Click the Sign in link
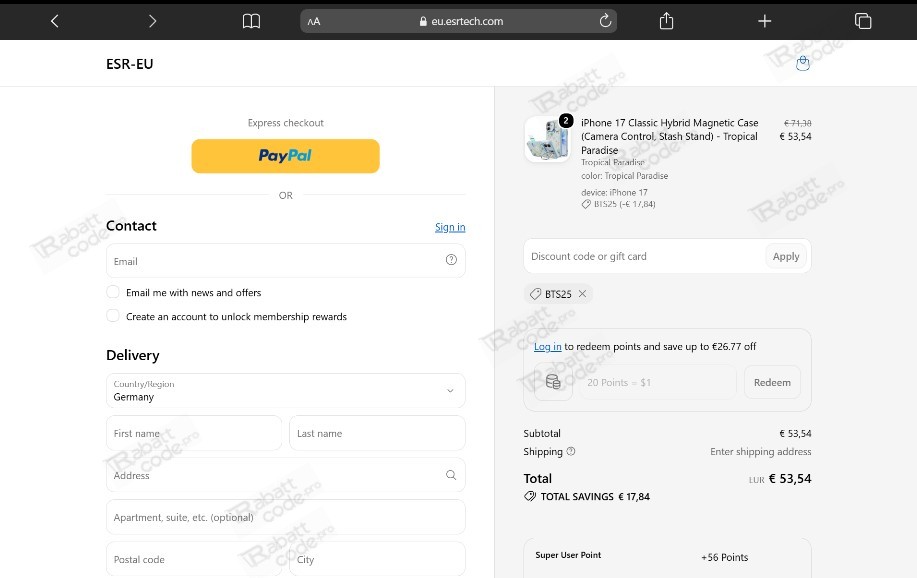Viewport: 917px width, 578px height. (x=450, y=227)
